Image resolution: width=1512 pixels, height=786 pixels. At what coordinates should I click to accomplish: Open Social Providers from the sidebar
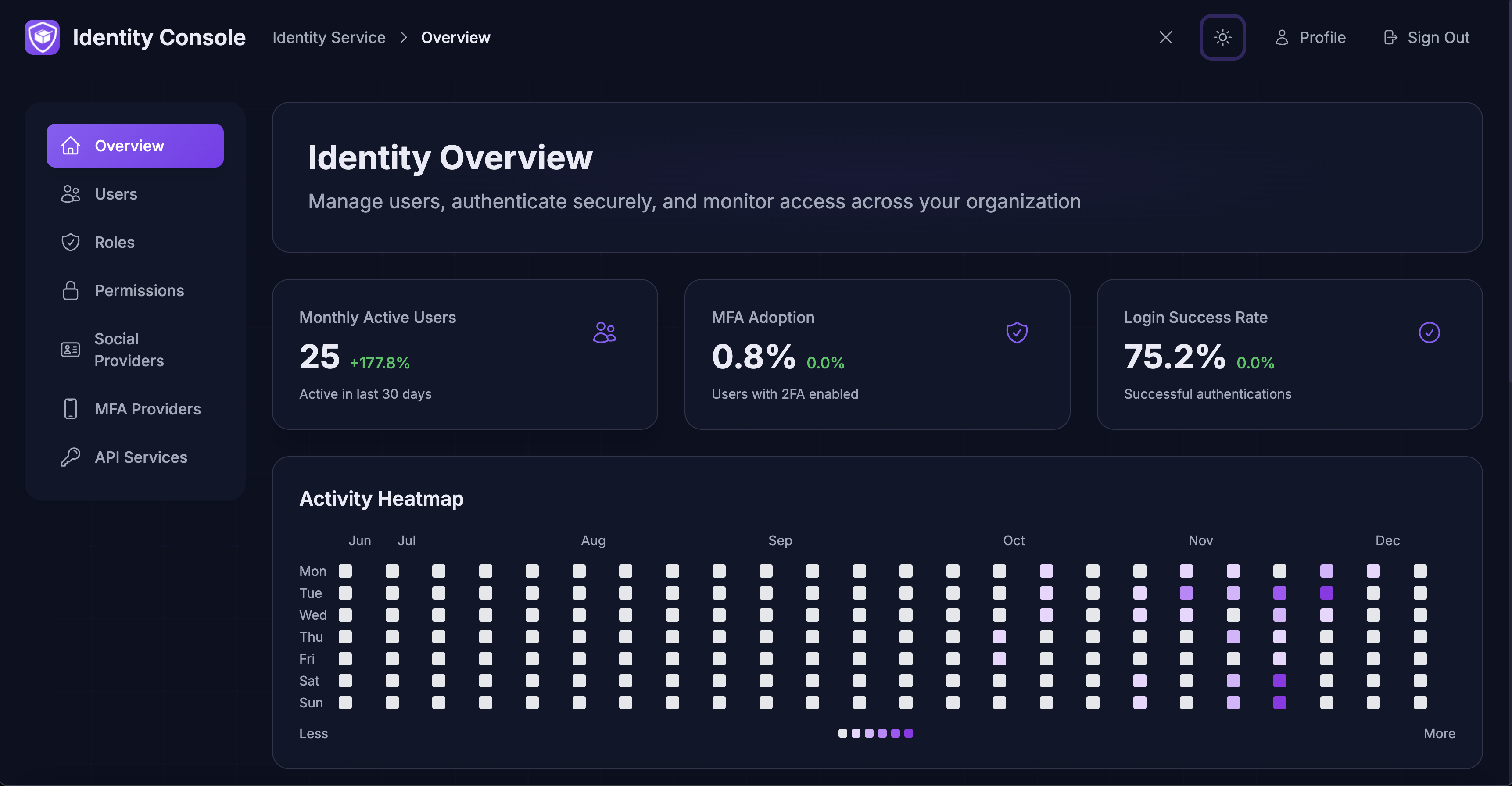click(130, 349)
